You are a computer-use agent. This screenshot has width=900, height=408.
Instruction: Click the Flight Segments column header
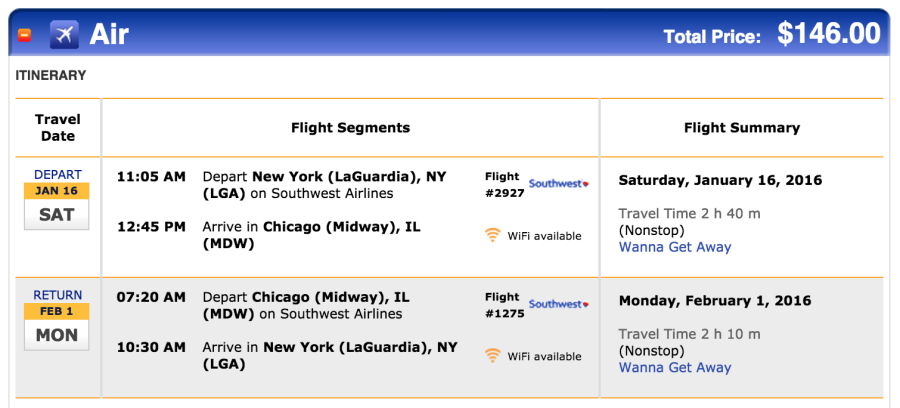351,127
